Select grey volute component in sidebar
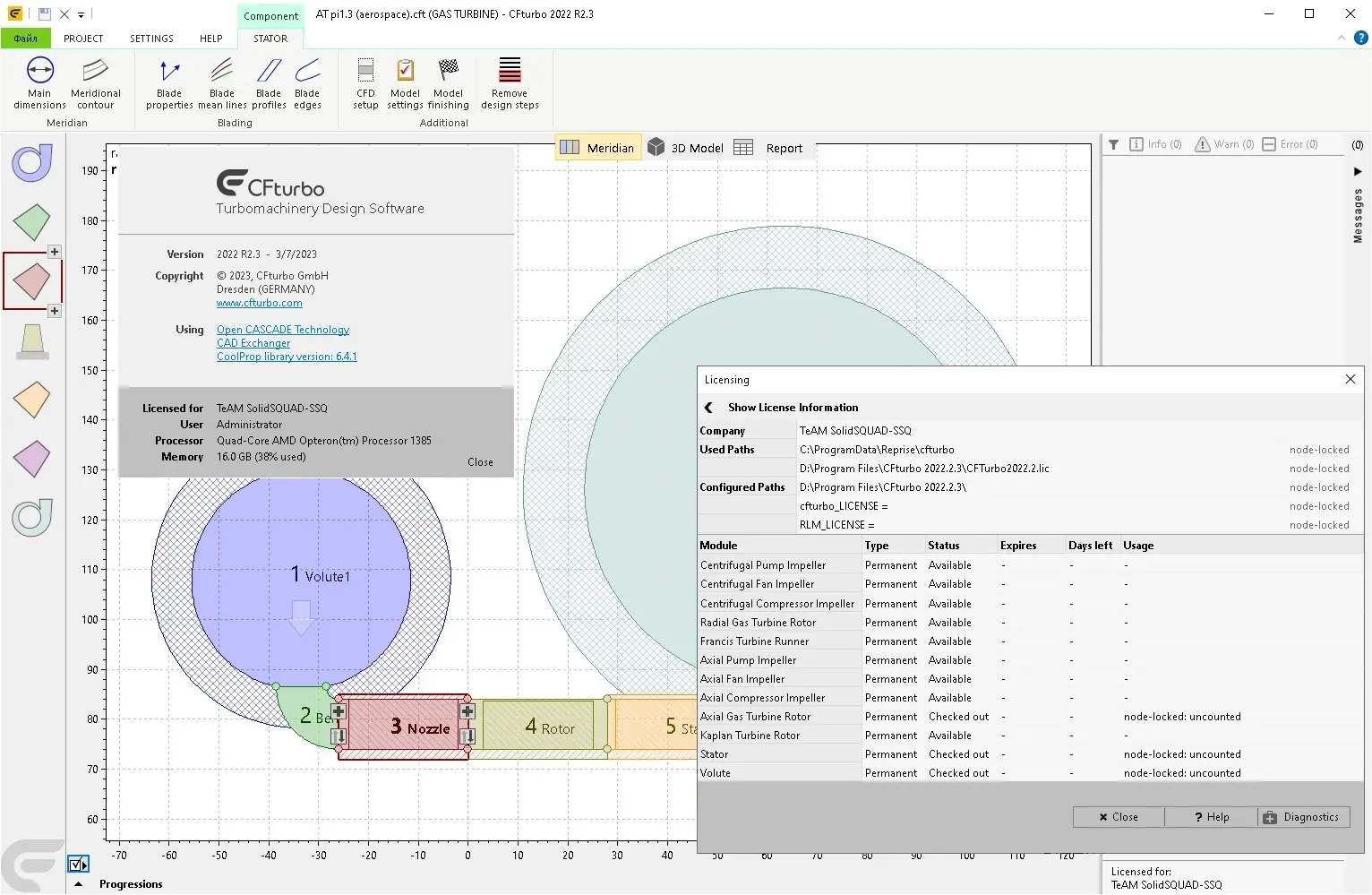The height and width of the screenshot is (895, 1372). pyautogui.click(x=32, y=518)
